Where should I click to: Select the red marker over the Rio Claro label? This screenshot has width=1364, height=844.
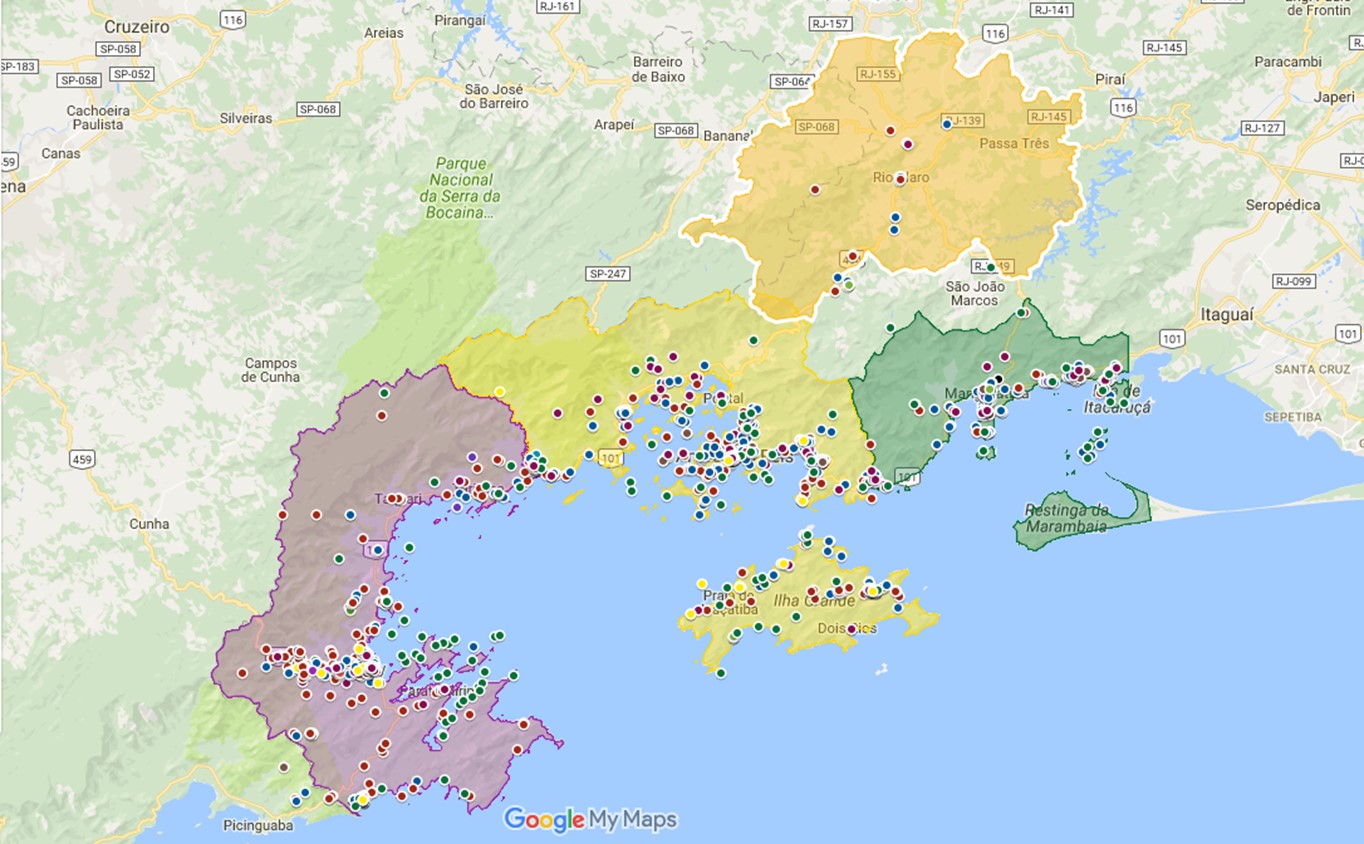[x=899, y=179]
